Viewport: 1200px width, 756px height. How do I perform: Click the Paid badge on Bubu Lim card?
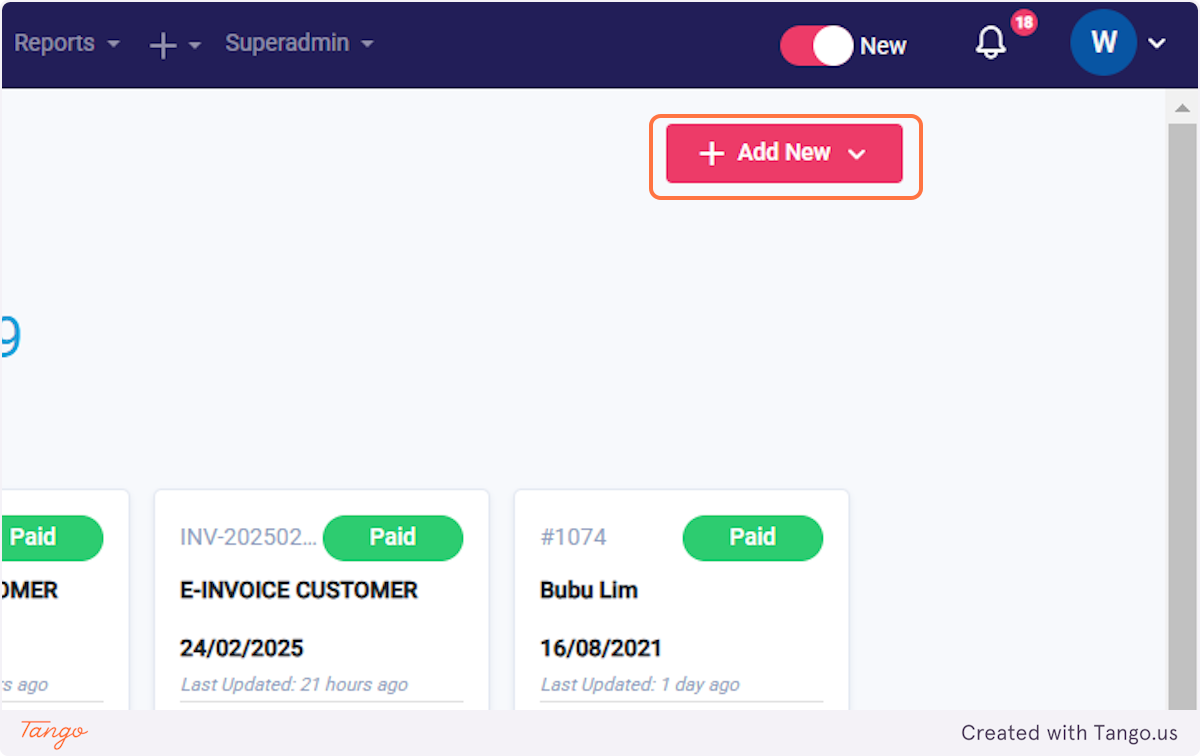pos(753,537)
